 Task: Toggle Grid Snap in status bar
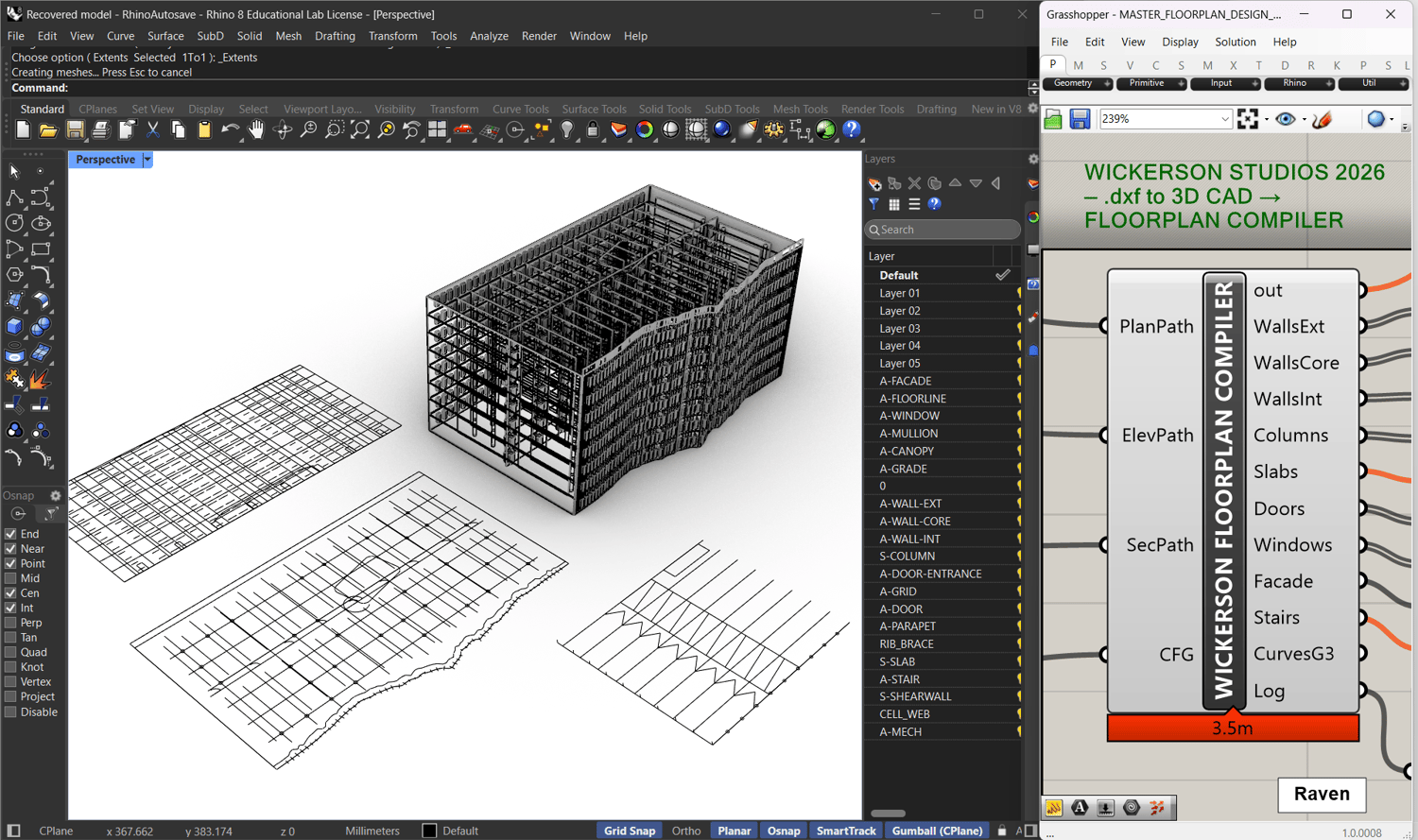pyautogui.click(x=629, y=831)
